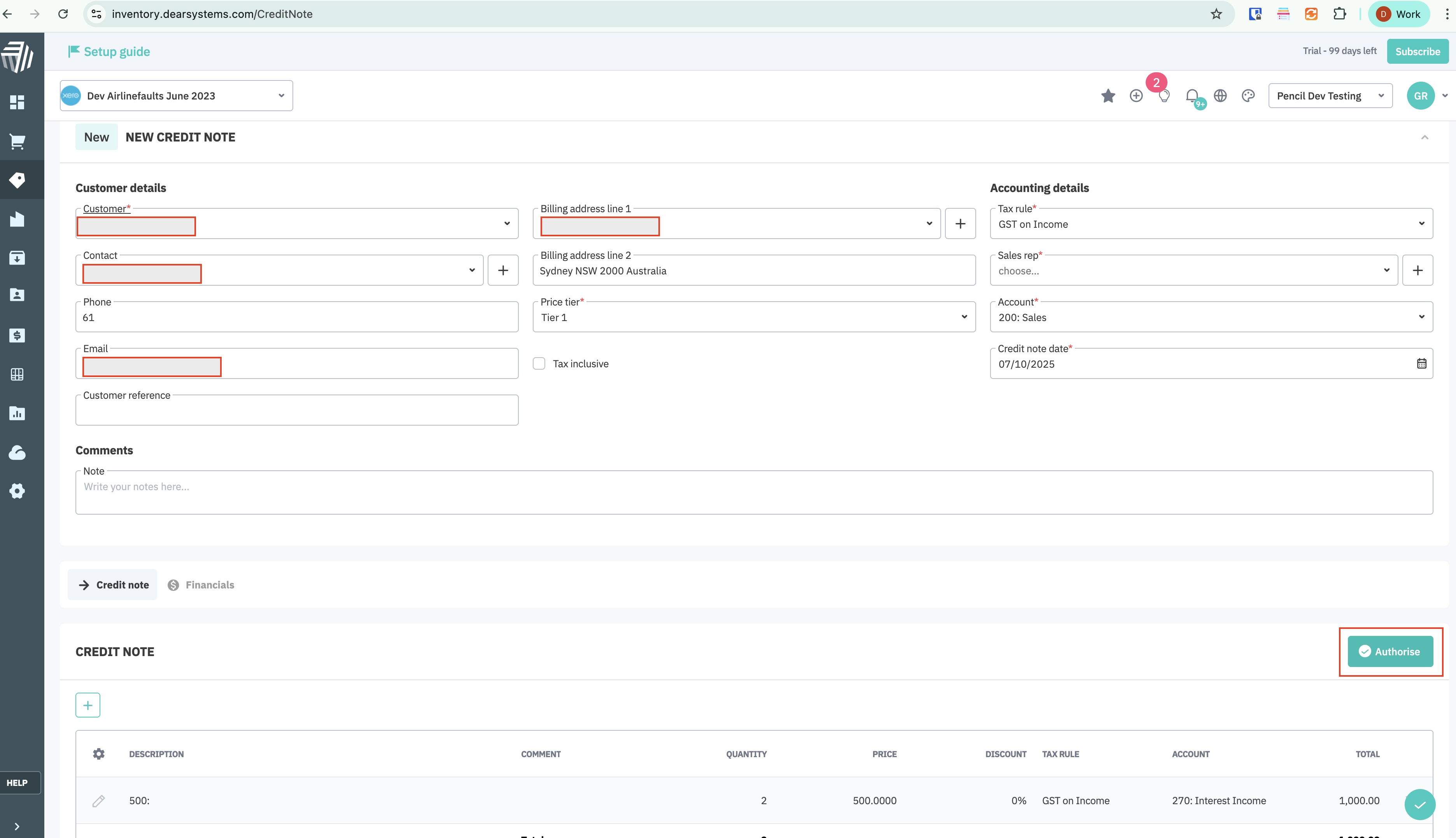This screenshot has width=1456, height=838.
Task: Click the globe language icon
Action: tap(1220, 96)
